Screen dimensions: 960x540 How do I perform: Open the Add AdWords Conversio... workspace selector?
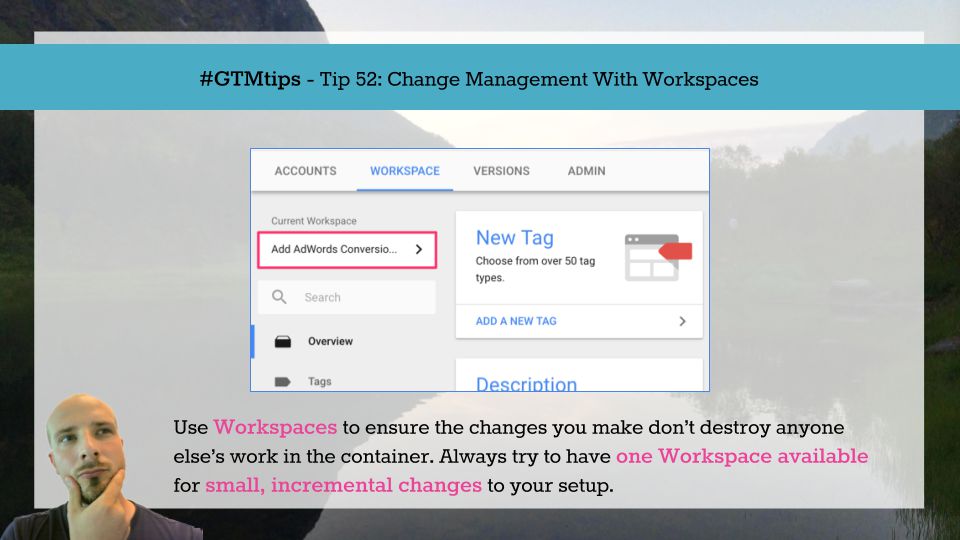[347, 250]
